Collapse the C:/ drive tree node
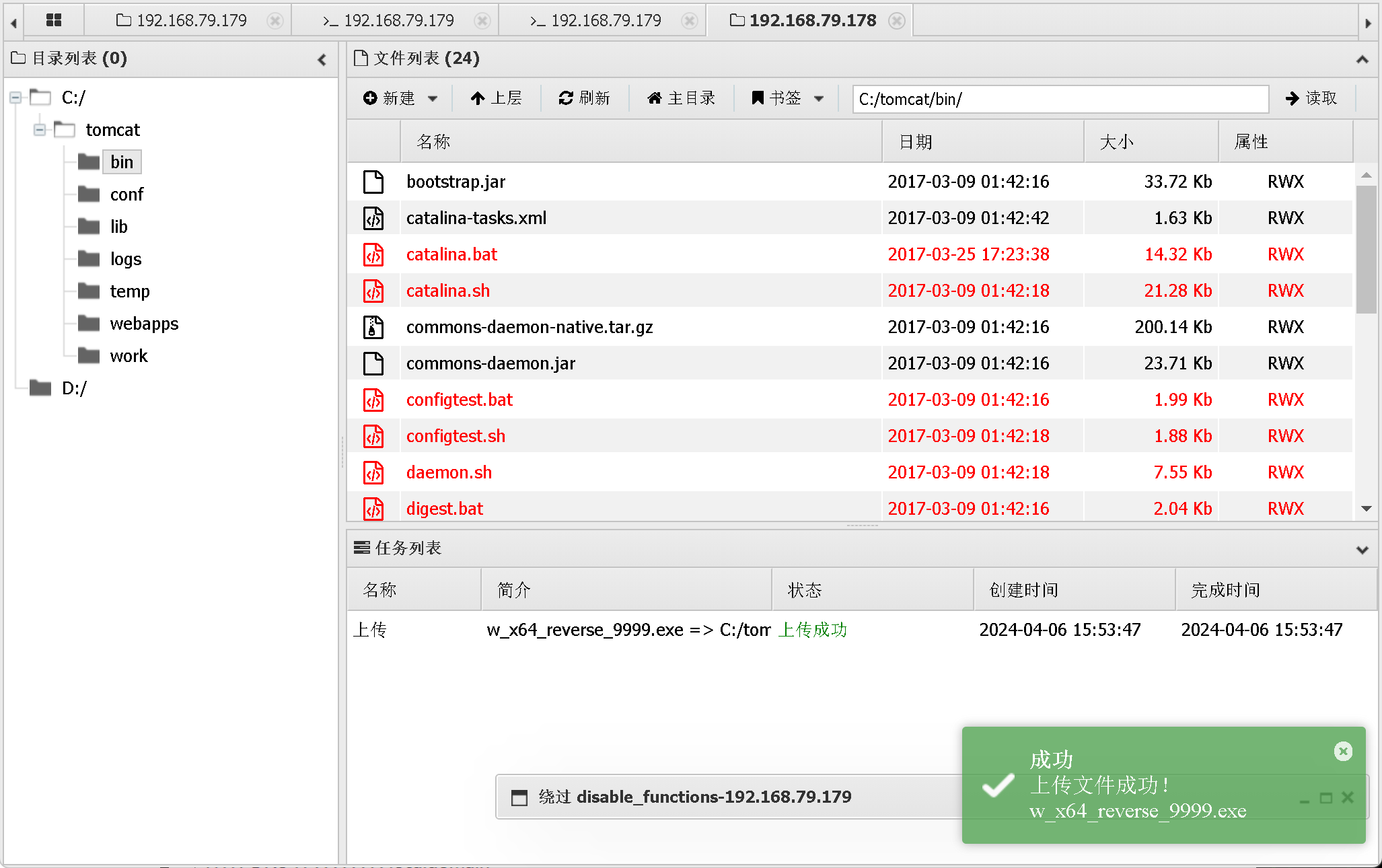The image size is (1382, 868). pyautogui.click(x=15, y=98)
